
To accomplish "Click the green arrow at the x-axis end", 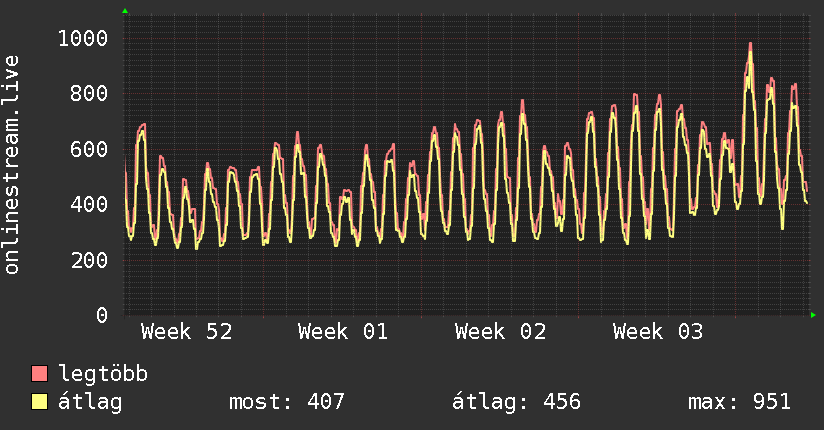I will pyautogui.click(x=813, y=315).
